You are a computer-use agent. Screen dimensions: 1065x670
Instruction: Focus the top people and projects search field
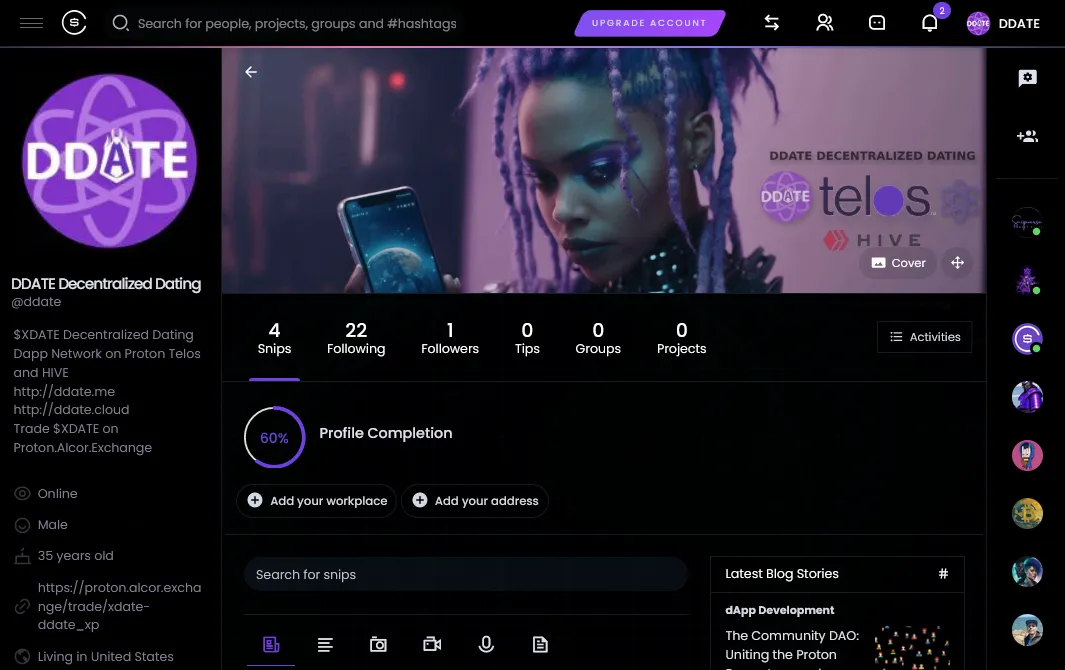(297, 23)
